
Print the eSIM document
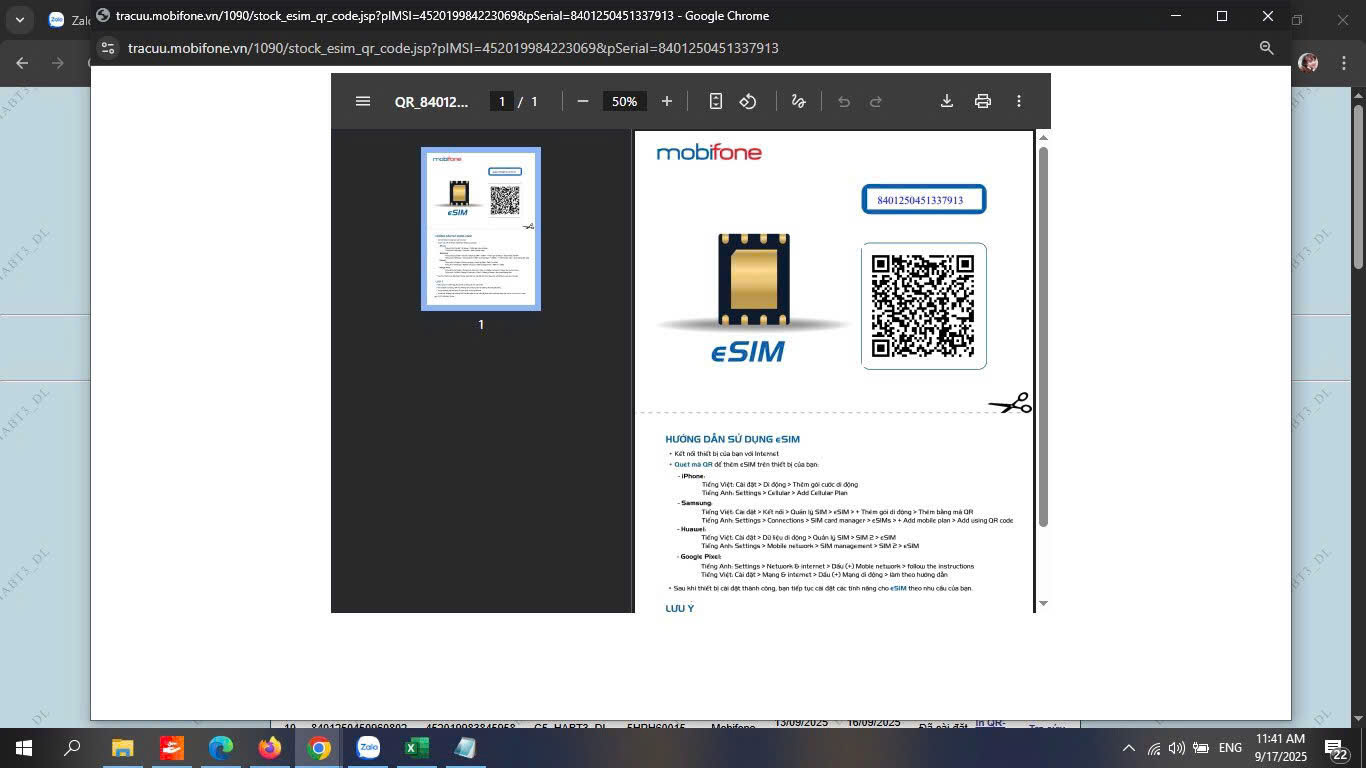(982, 100)
